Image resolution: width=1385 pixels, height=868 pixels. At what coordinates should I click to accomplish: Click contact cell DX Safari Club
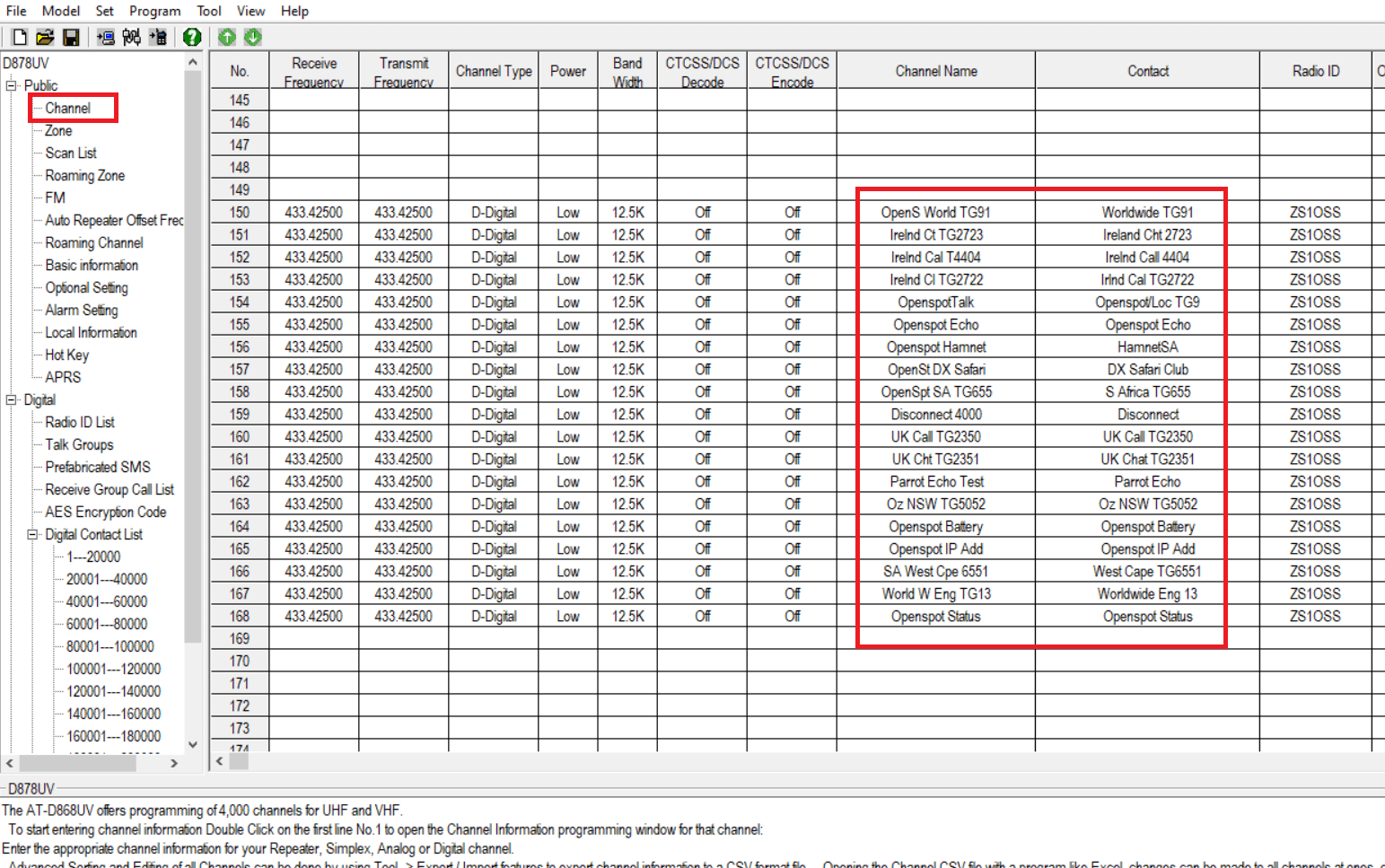point(1148,370)
